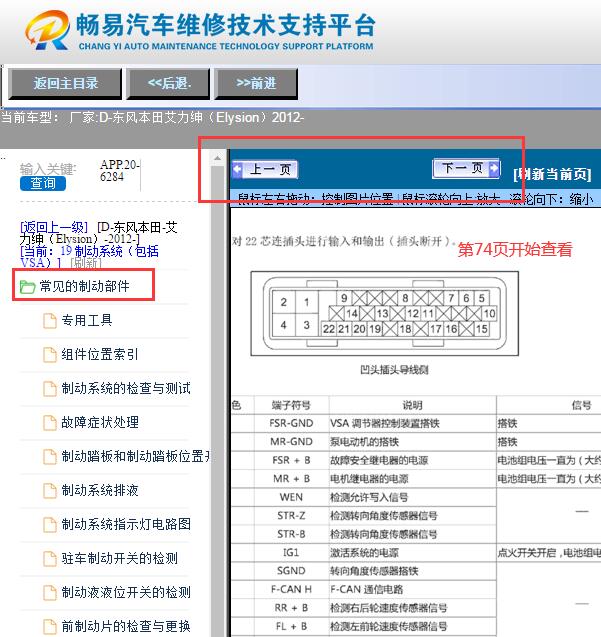This screenshot has height=637, width=601.
Task: Open the 制动系统排液 document
Action: pos(100,490)
